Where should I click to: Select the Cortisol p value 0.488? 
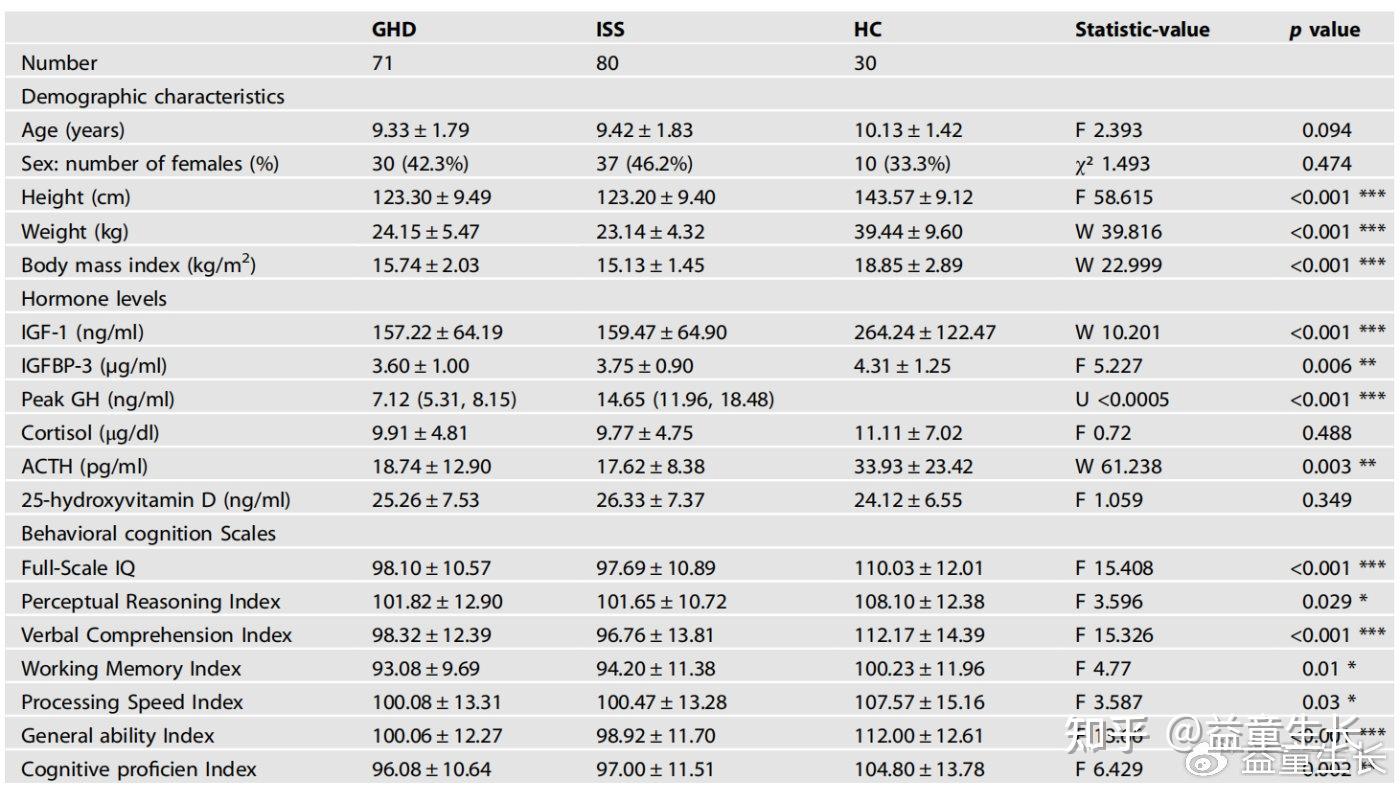click(x=1326, y=433)
